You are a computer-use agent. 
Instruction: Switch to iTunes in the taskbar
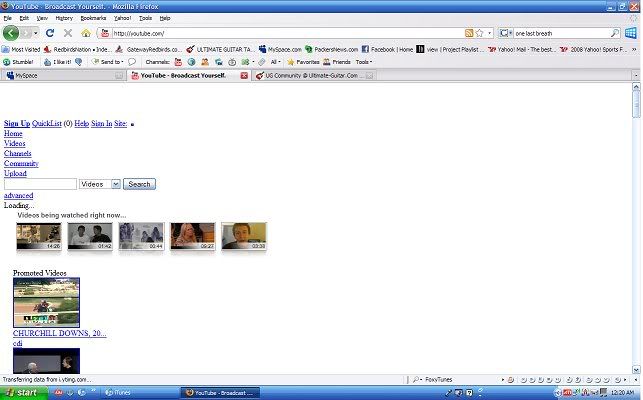point(139,393)
